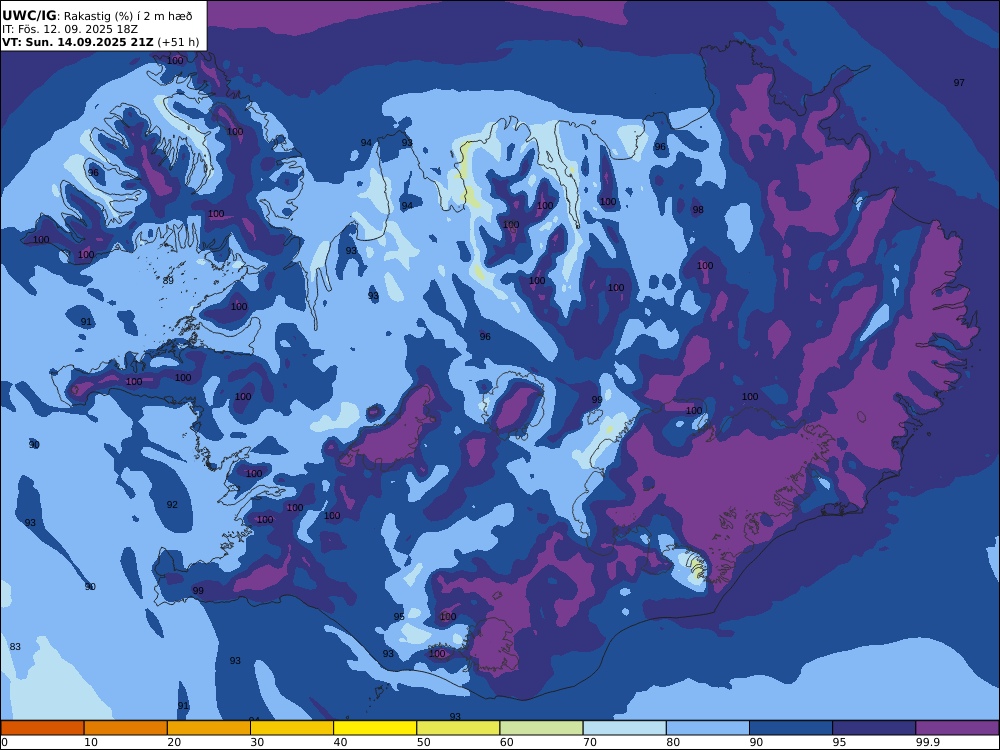The width and height of the screenshot is (1000, 750).
Task: Click the '98' value on the map
Action: click(x=698, y=210)
